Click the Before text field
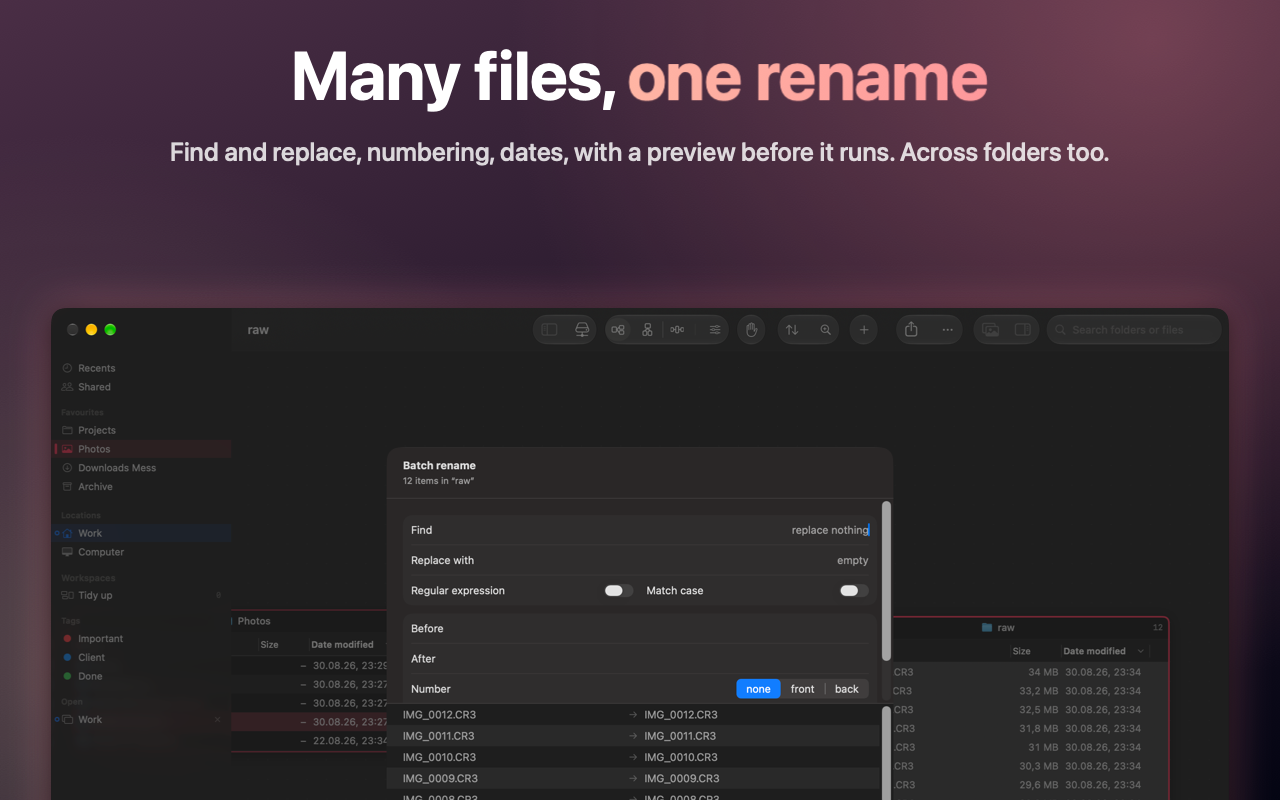Viewport: 1280px width, 800px height. point(640,629)
